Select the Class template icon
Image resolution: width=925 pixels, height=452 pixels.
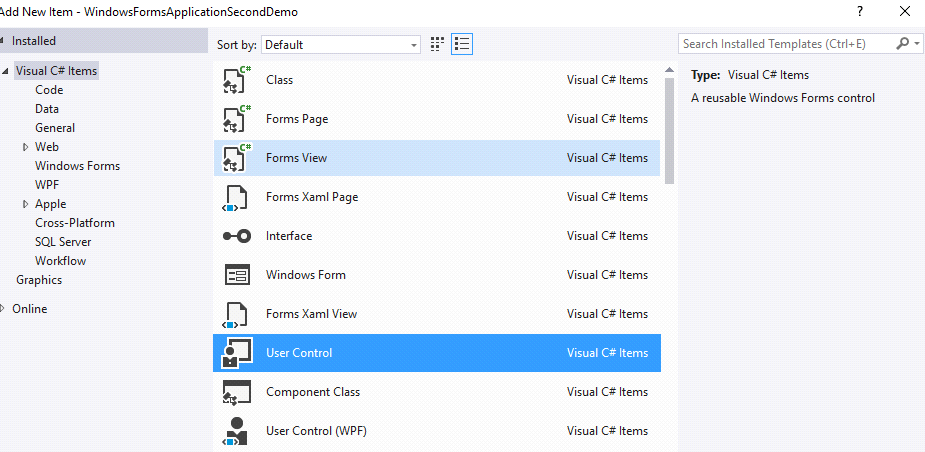(x=237, y=80)
